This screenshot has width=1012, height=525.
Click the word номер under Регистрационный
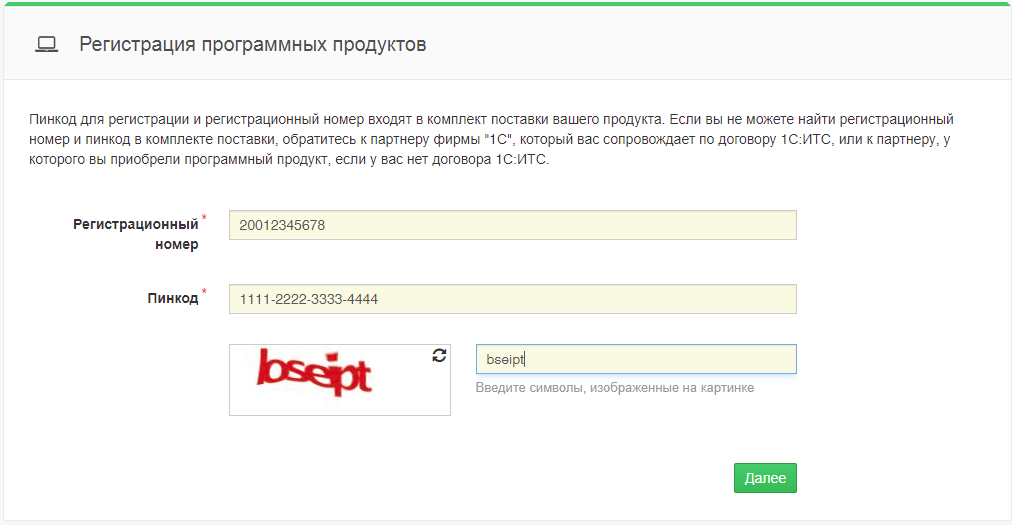[177, 244]
